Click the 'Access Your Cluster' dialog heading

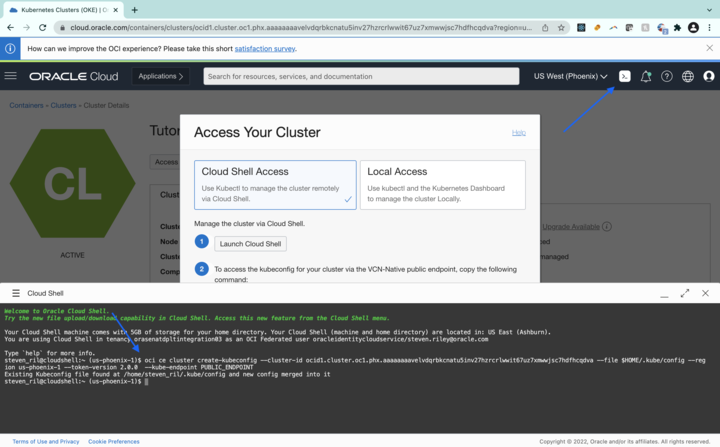pos(257,132)
